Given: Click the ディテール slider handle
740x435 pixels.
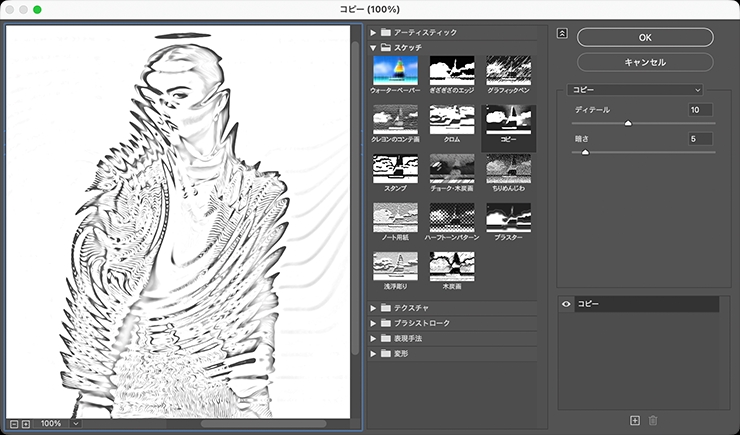Looking at the screenshot, I should tap(628, 123).
